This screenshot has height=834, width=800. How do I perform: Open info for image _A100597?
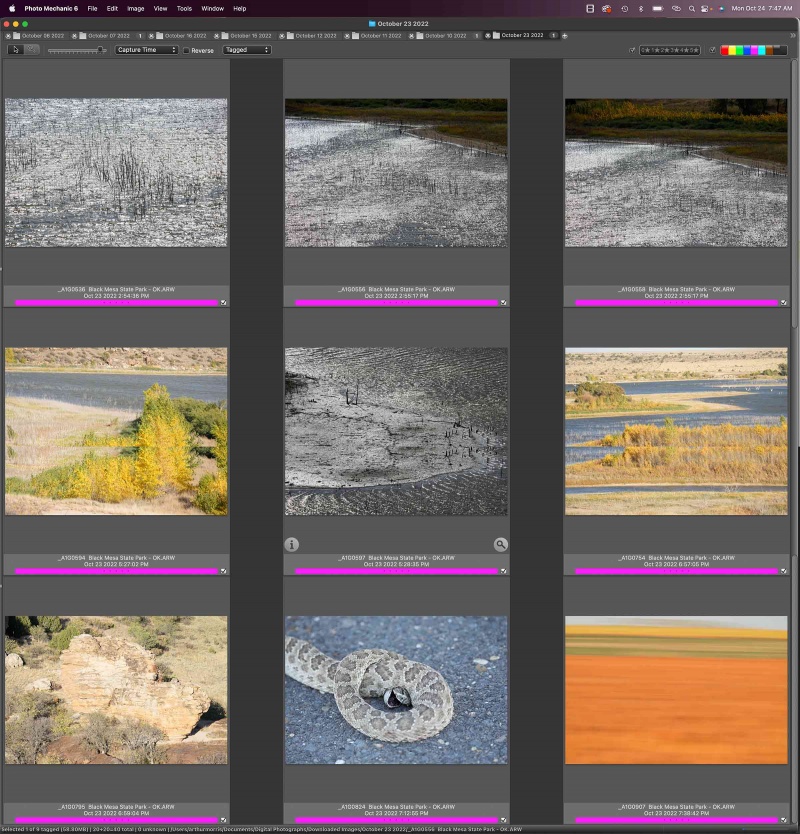click(291, 544)
